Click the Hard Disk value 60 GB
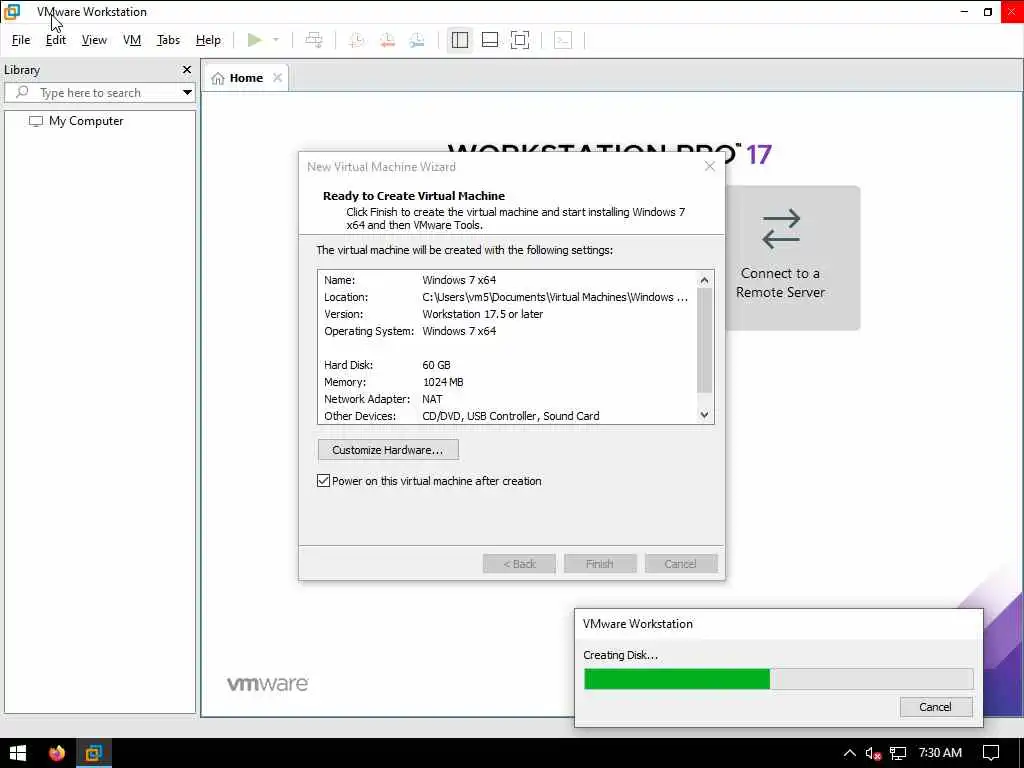1024x768 pixels. pyautogui.click(x=436, y=365)
